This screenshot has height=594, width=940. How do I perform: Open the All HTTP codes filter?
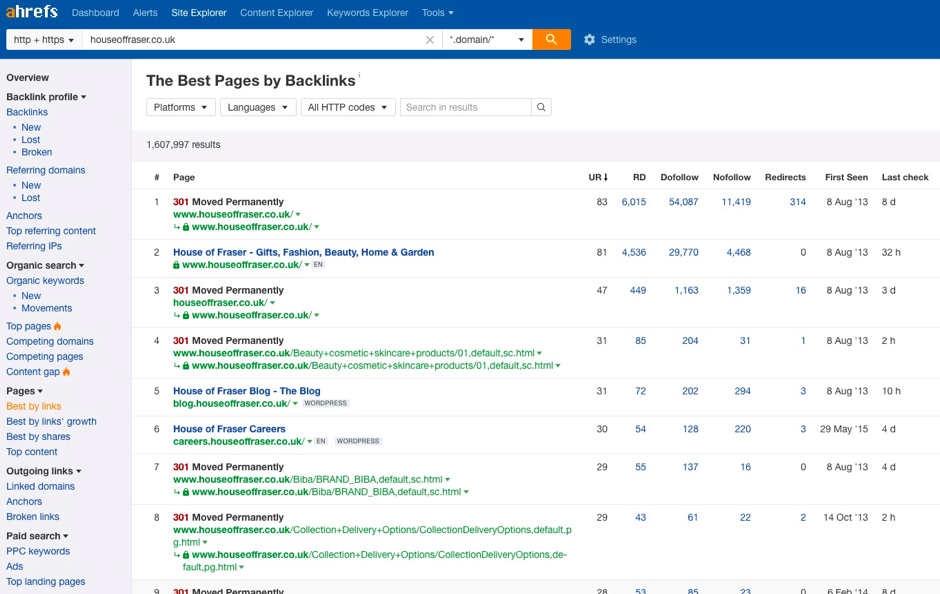click(347, 107)
